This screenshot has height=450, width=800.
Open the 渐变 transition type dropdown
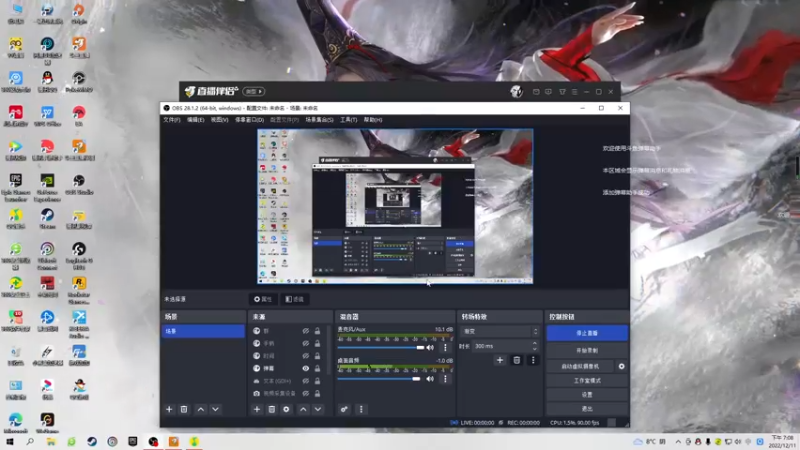pyautogui.click(x=499, y=331)
